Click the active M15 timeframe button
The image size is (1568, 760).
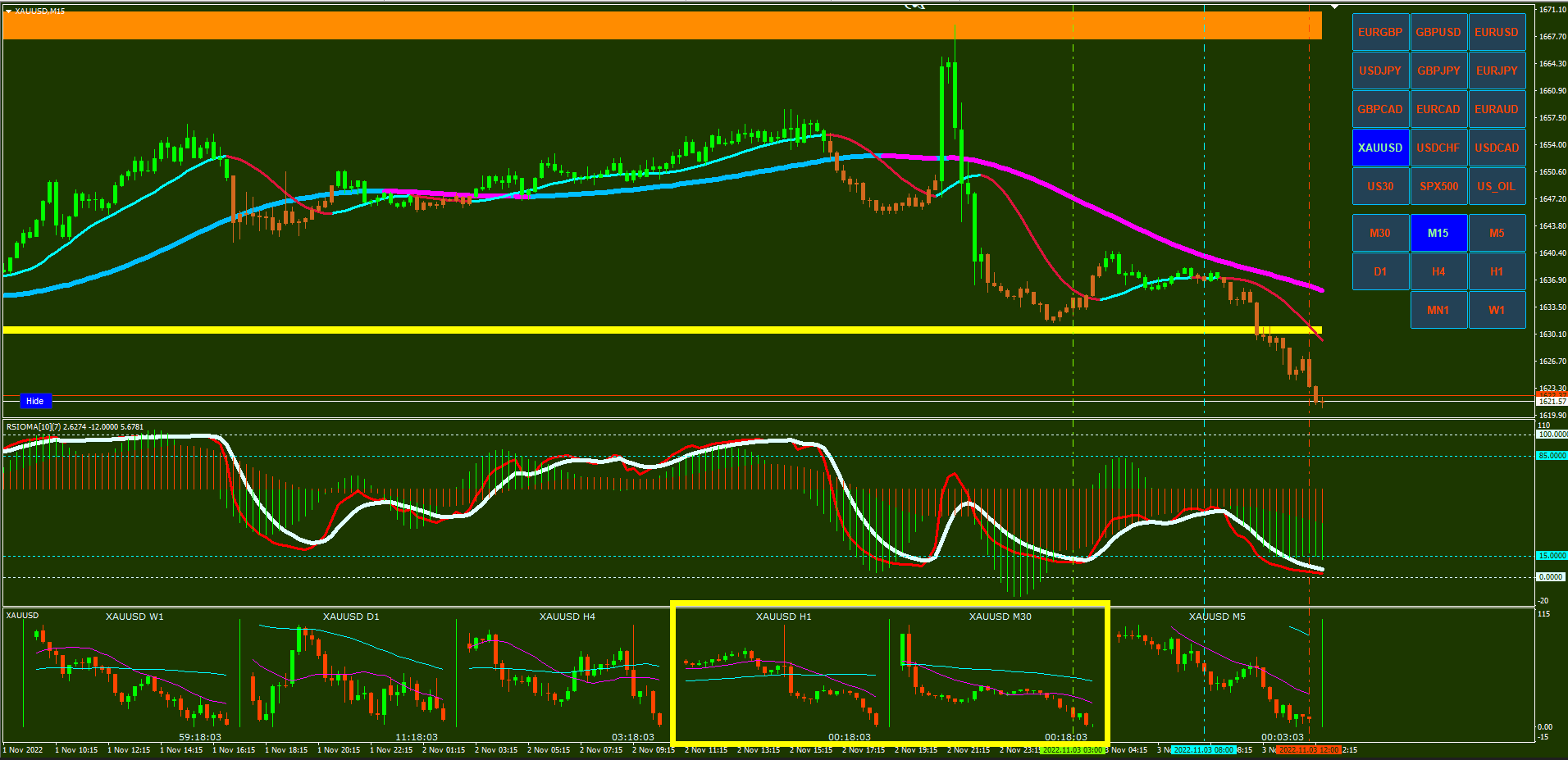tap(1438, 233)
